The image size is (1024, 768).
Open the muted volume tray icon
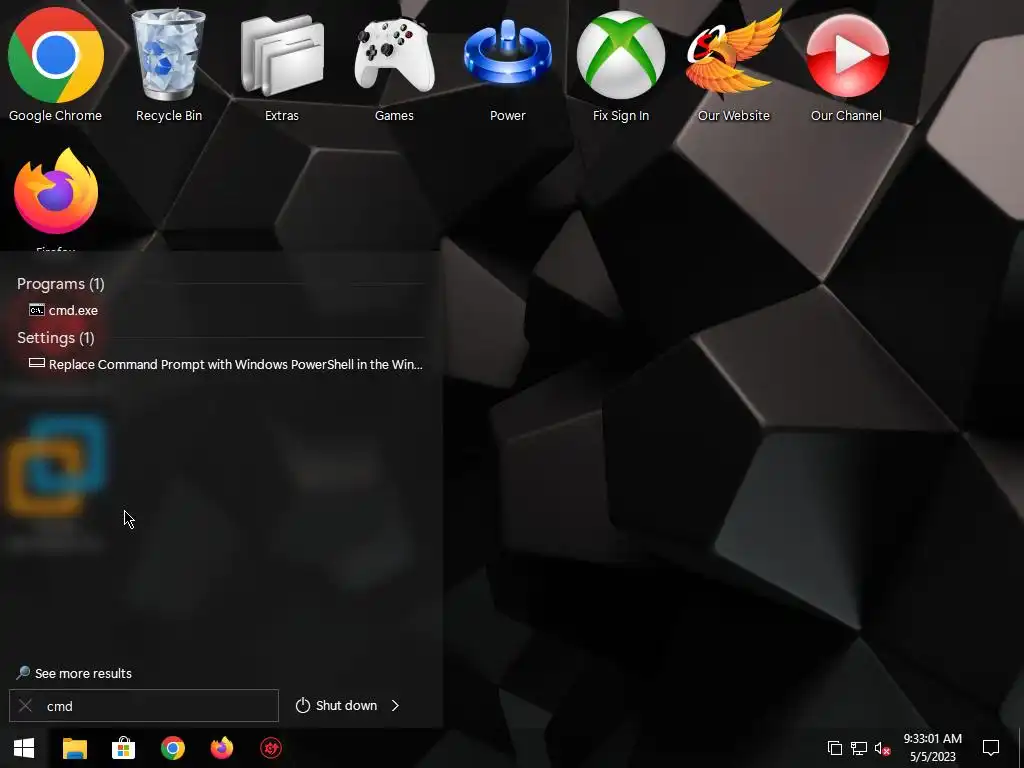[882, 748]
